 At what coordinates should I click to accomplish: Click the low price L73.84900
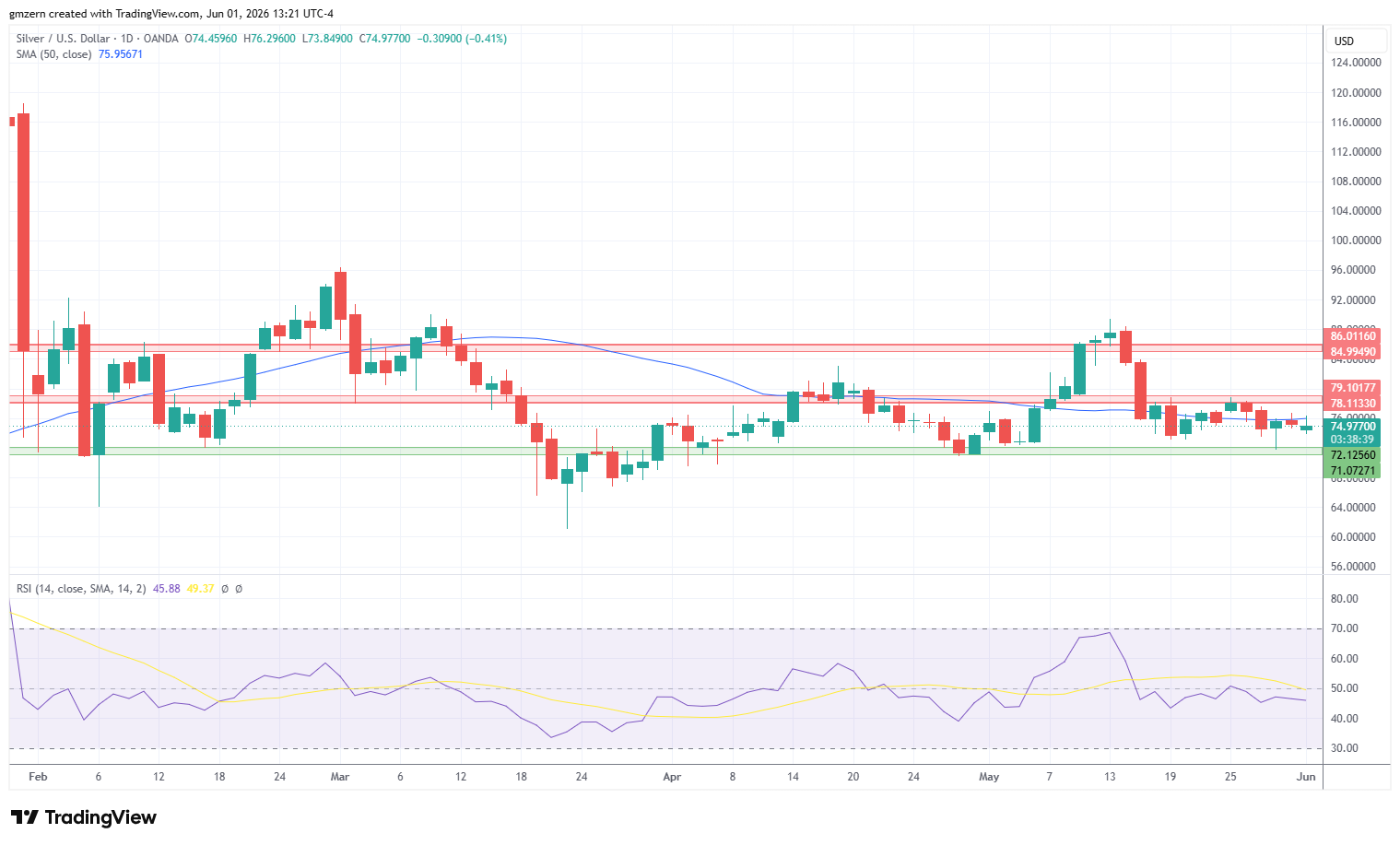pos(327,39)
